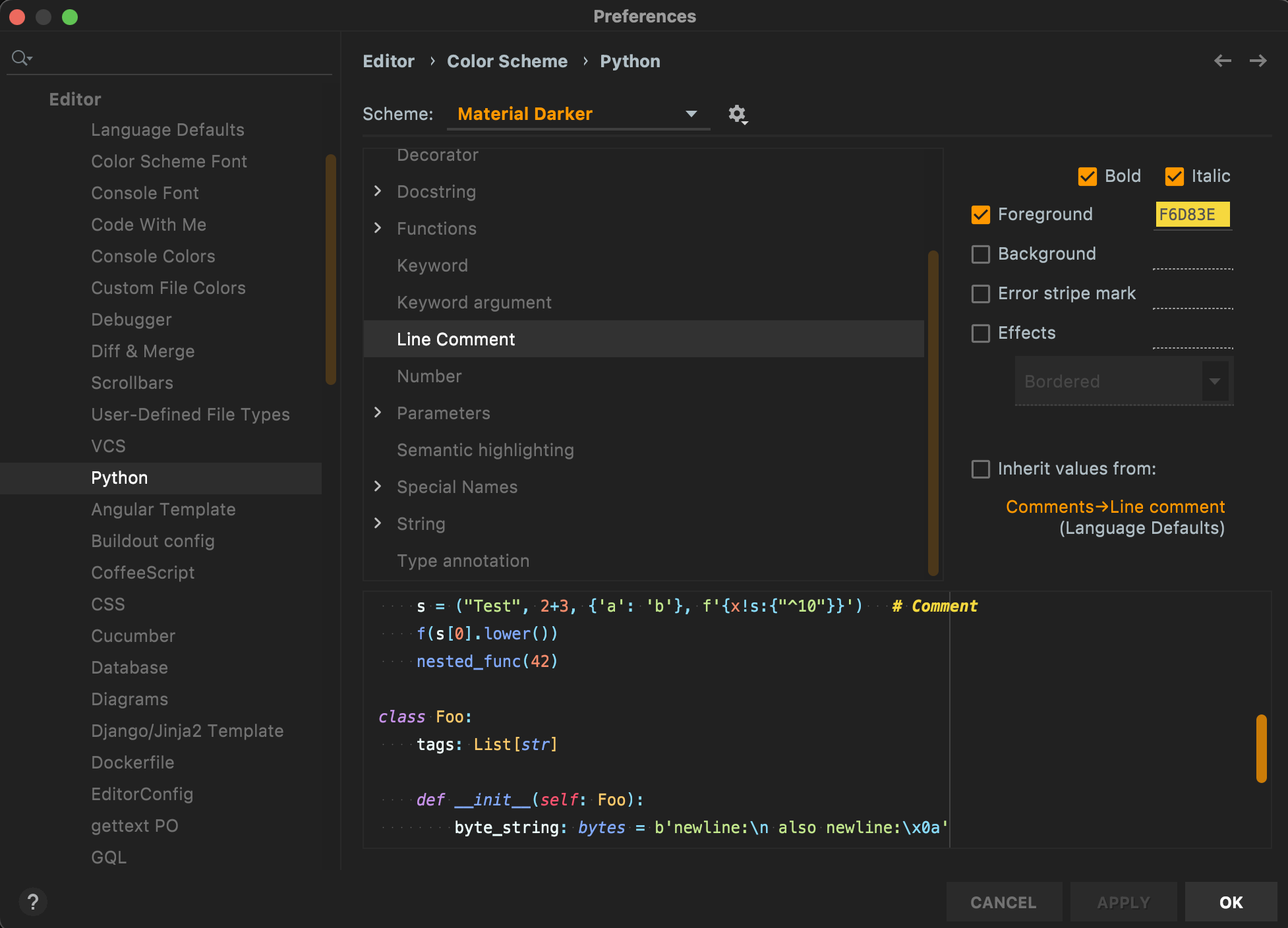The height and width of the screenshot is (928, 1288).
Task: Click 'class' keyword in the preview
Action: 401,716
